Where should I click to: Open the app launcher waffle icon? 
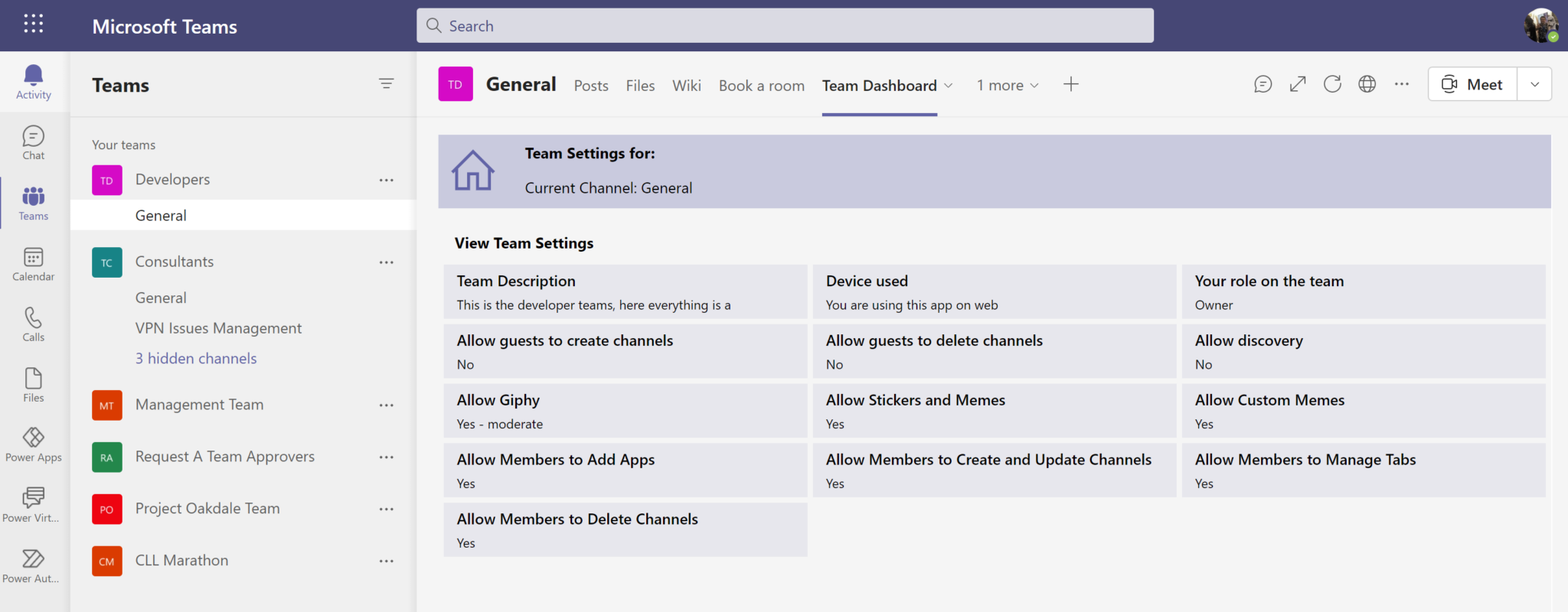[x=33, y=24]
